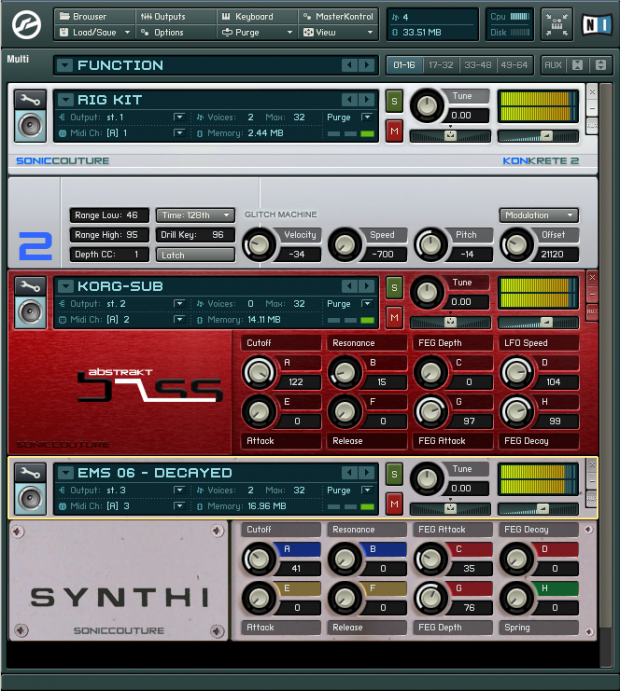Open the KORG-SUB wrench edit icon
This screenshot has width=620, height=691.
[30, 286]
